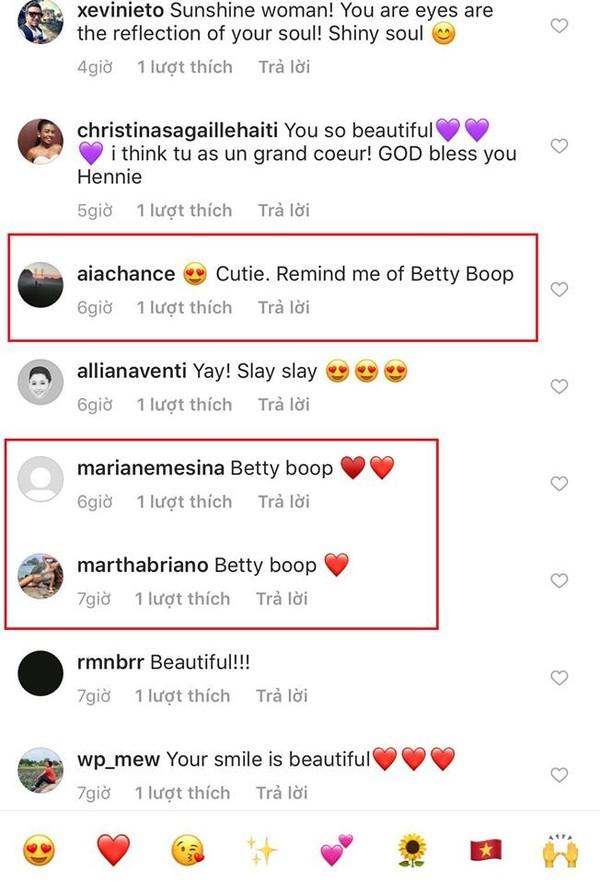Like marthabriano's Betty boop comment
This screenshot has height=883, width=600.
coord(557,580)
